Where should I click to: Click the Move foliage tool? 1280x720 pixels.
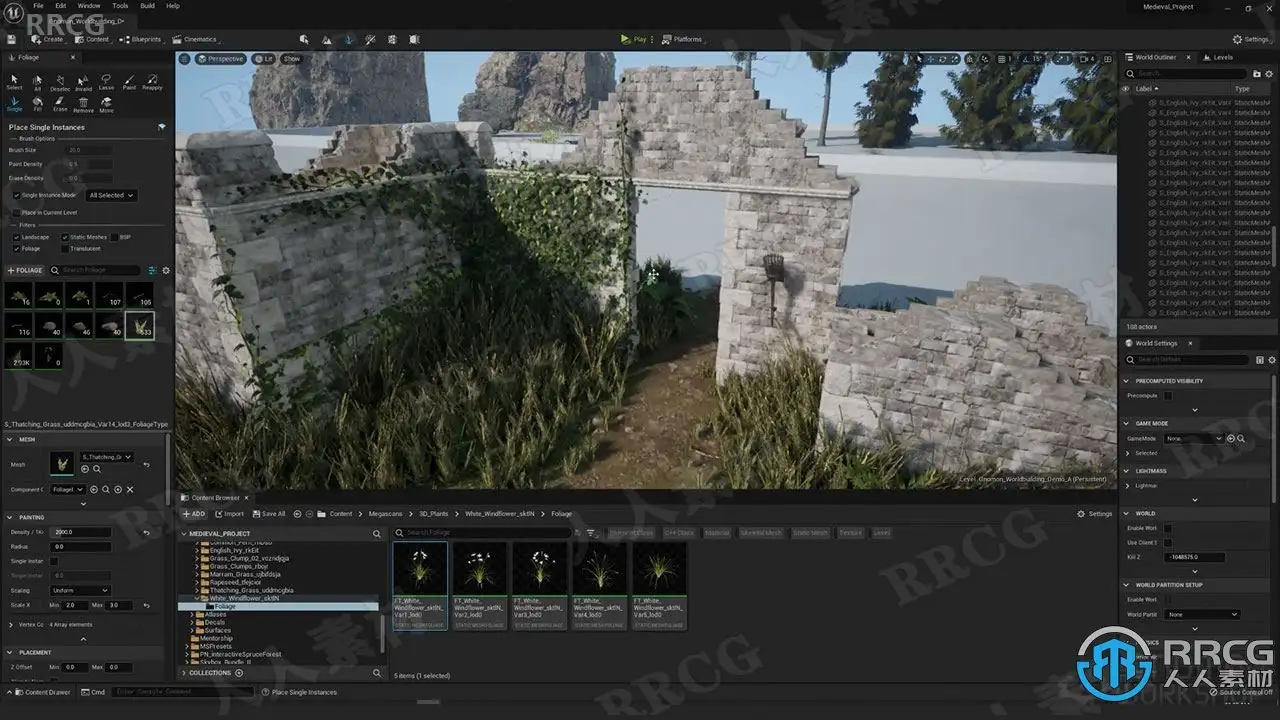pos(106,104)
